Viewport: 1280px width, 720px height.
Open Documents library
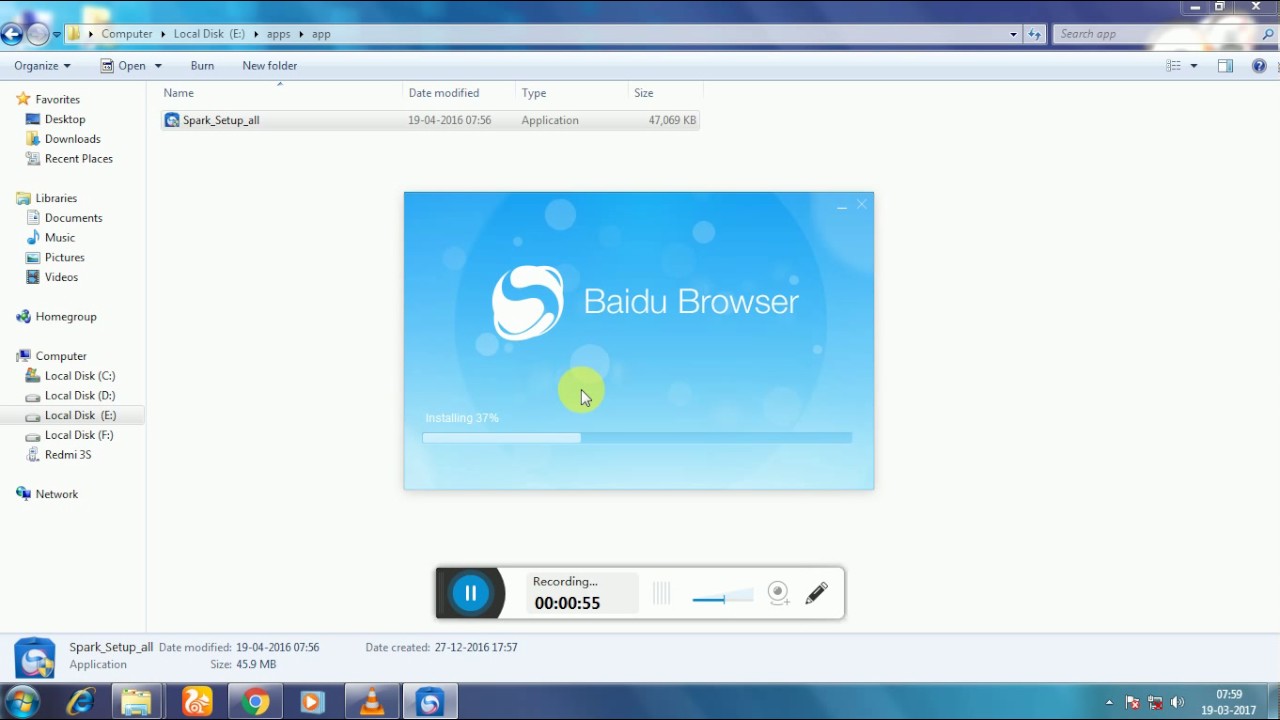tap(73, 218)
